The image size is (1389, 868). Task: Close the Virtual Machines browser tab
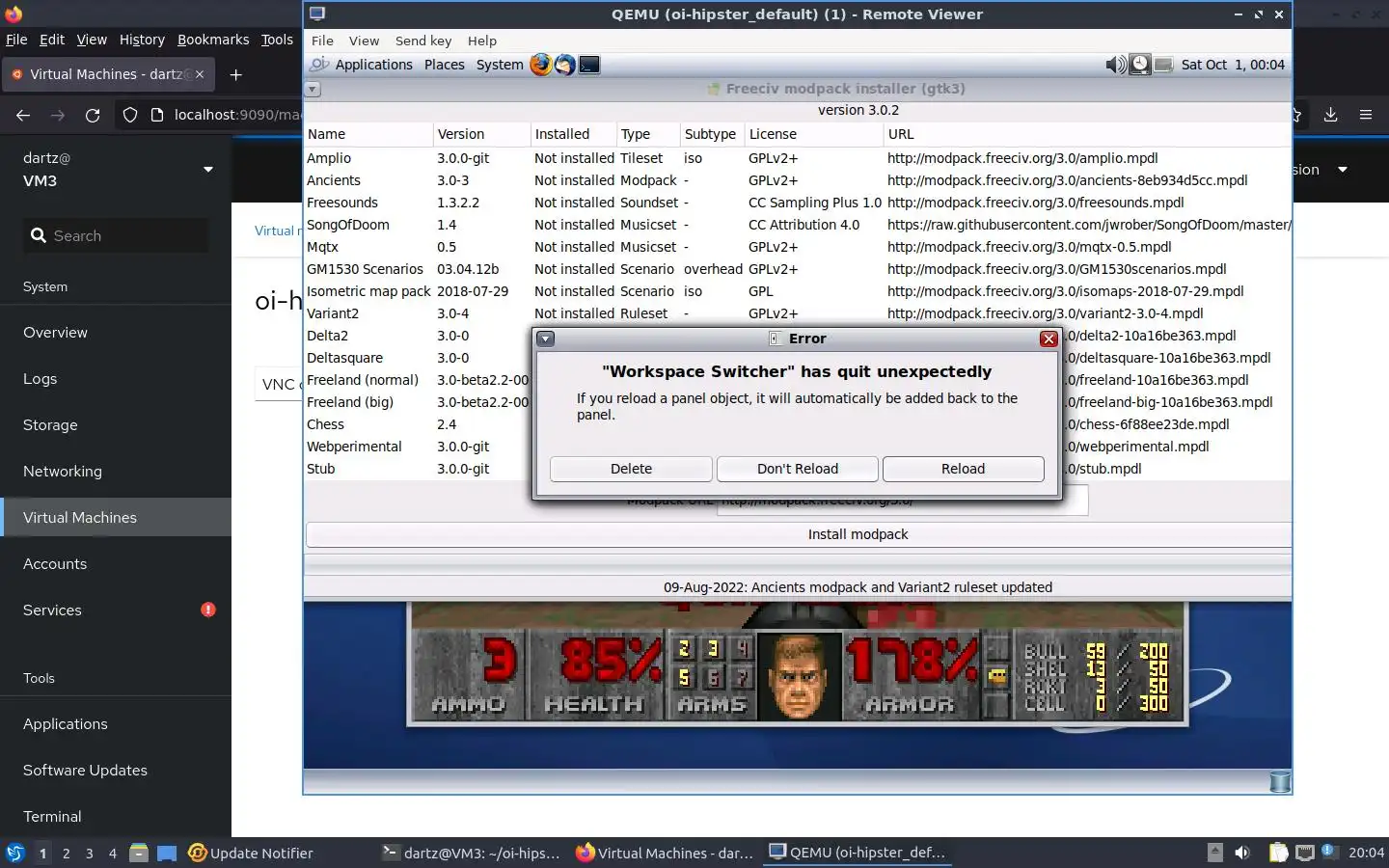(200, 74)
